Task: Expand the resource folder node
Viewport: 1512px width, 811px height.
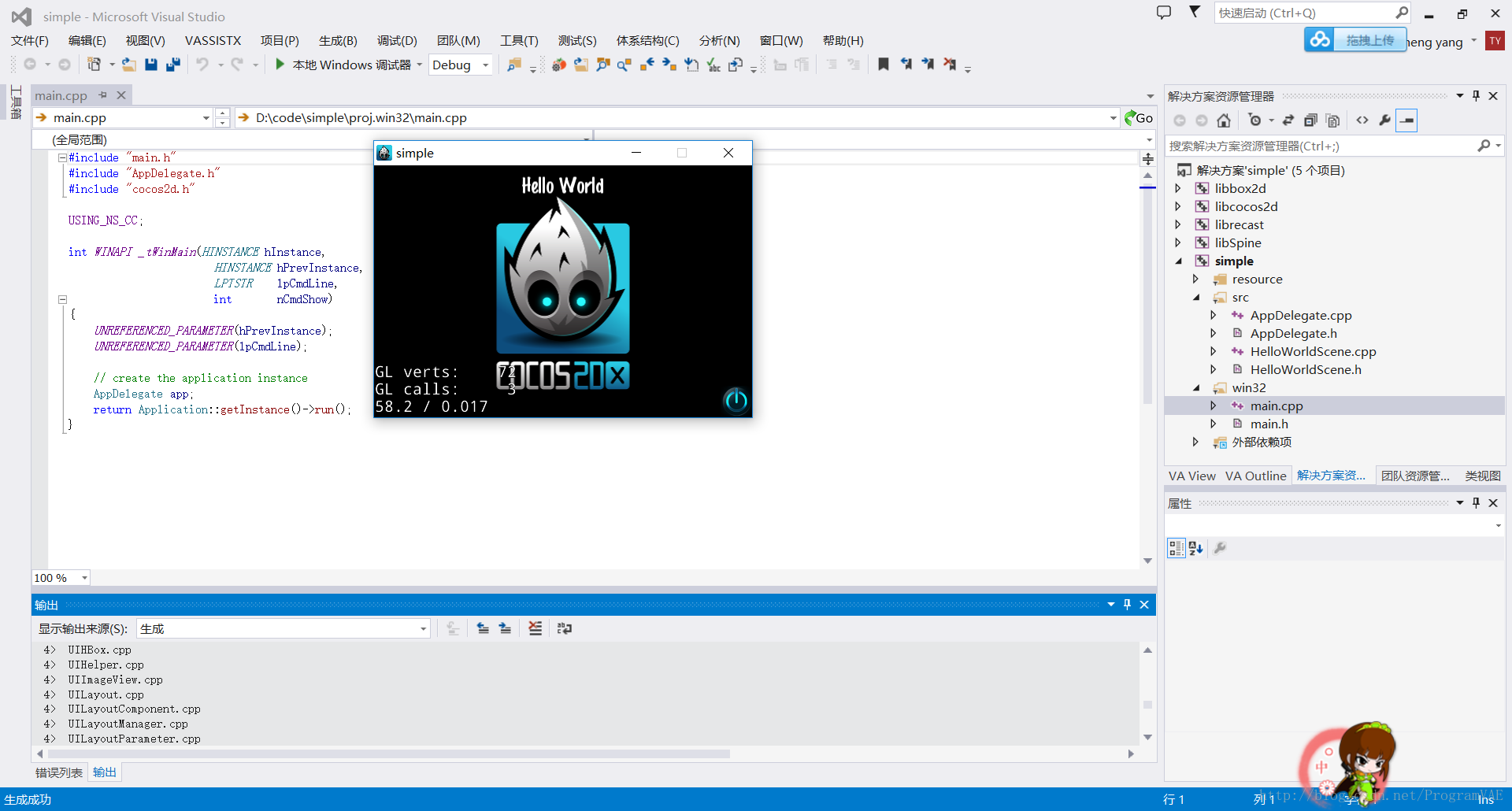Action: tap(1195, 279)
